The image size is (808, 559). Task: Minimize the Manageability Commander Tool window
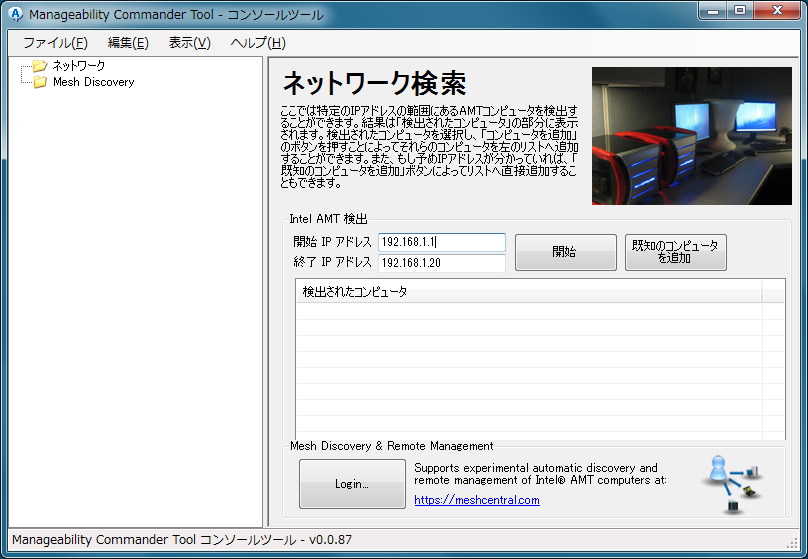[x=713, y=10]
